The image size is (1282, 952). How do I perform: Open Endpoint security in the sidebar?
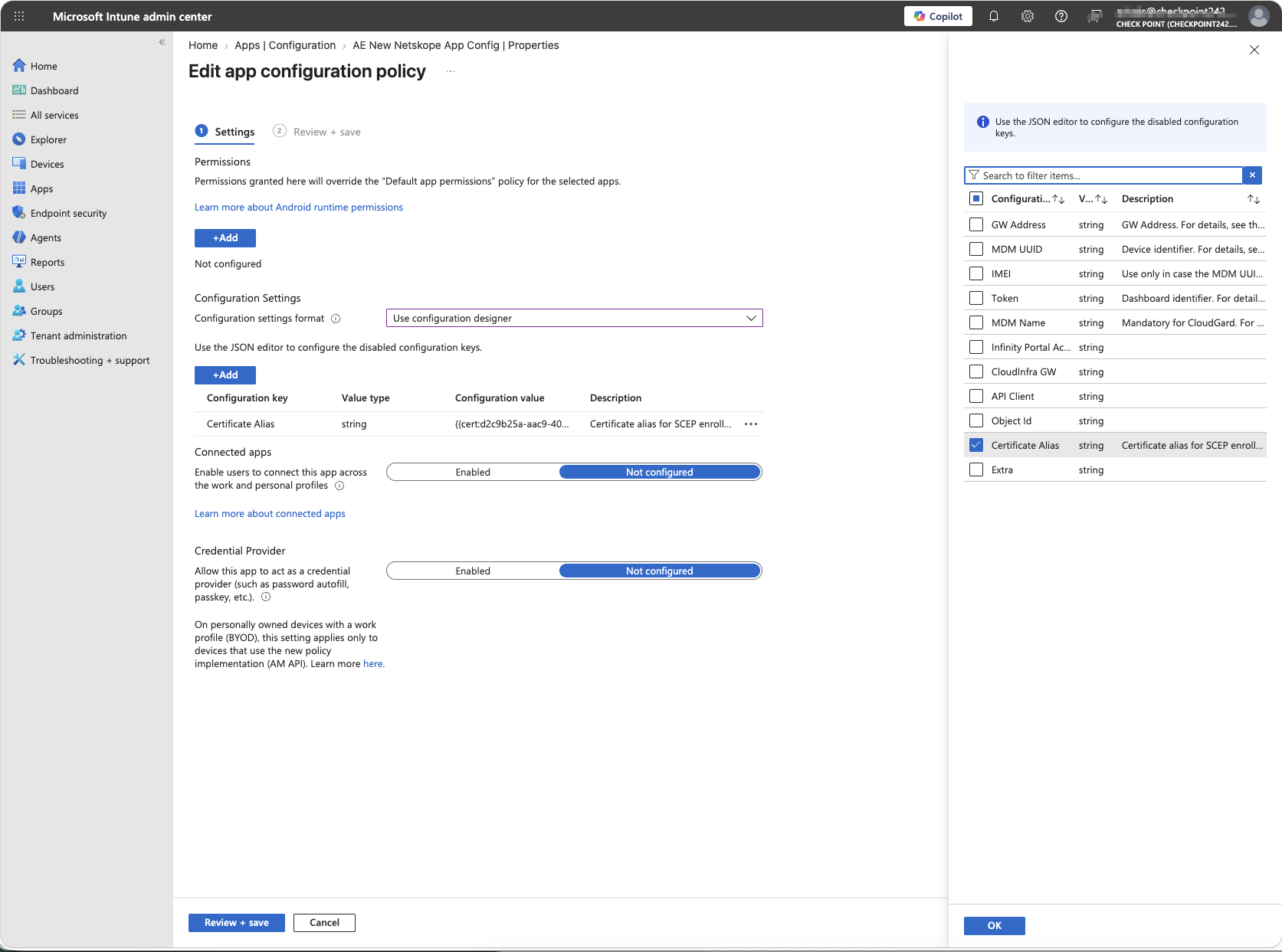68,213
